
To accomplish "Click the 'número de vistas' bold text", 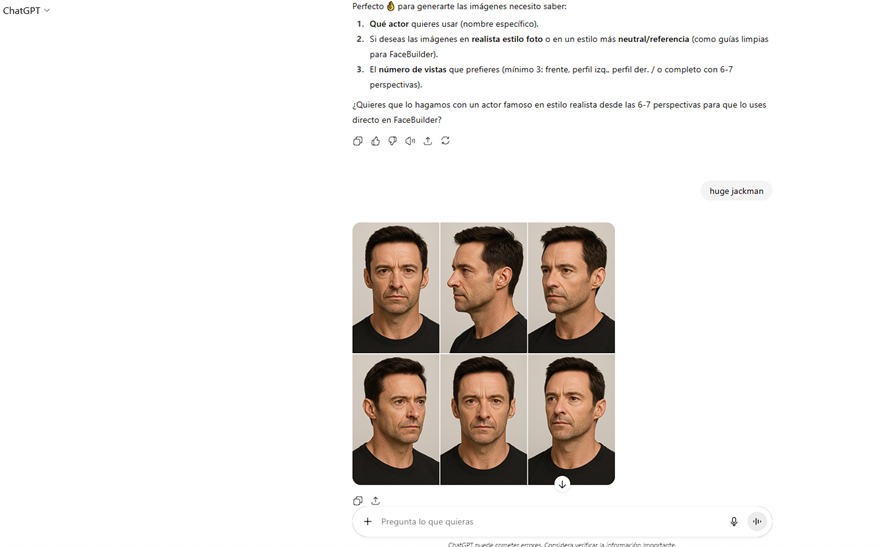I will pos(412,70).
